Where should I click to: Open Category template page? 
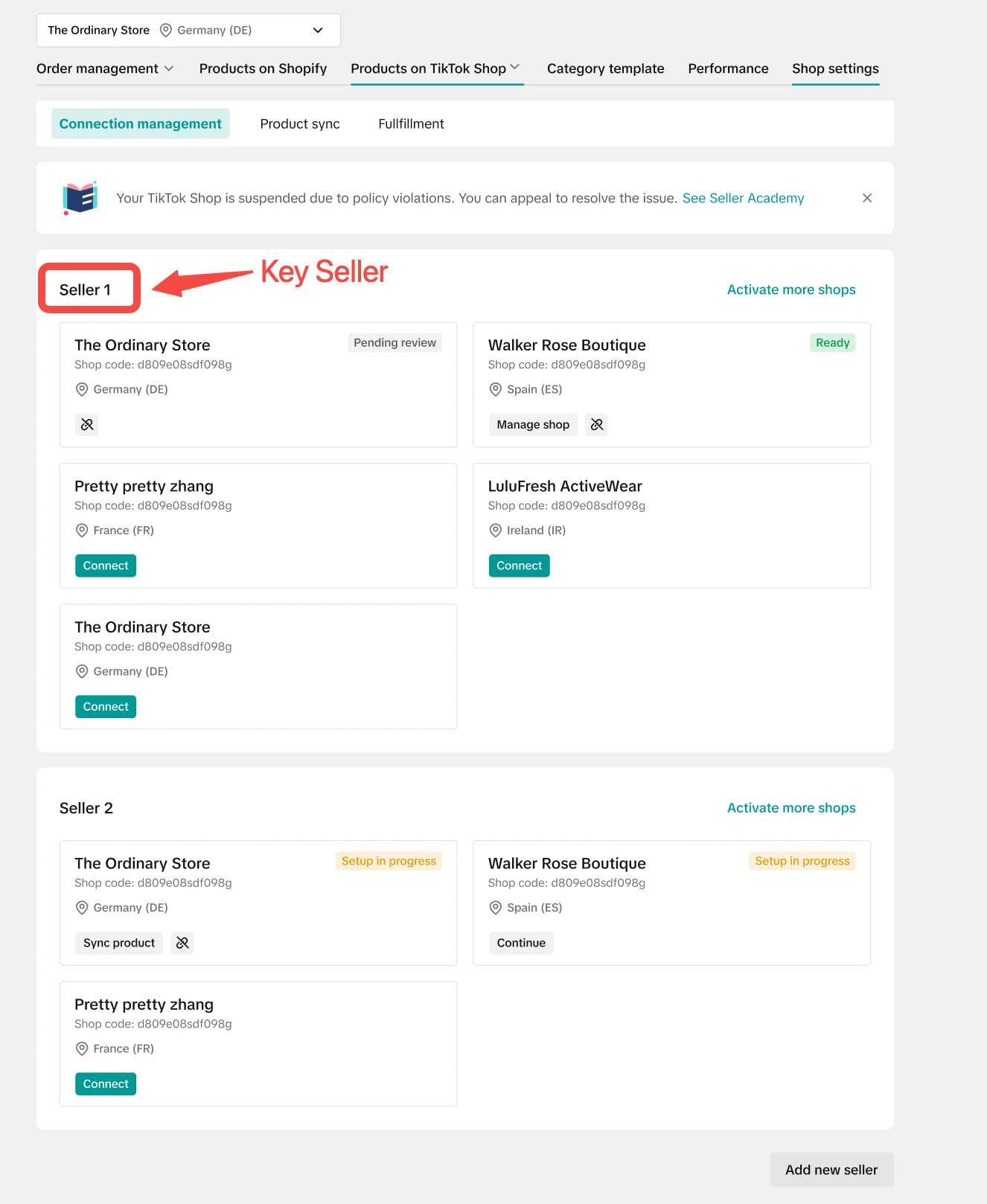605,68
